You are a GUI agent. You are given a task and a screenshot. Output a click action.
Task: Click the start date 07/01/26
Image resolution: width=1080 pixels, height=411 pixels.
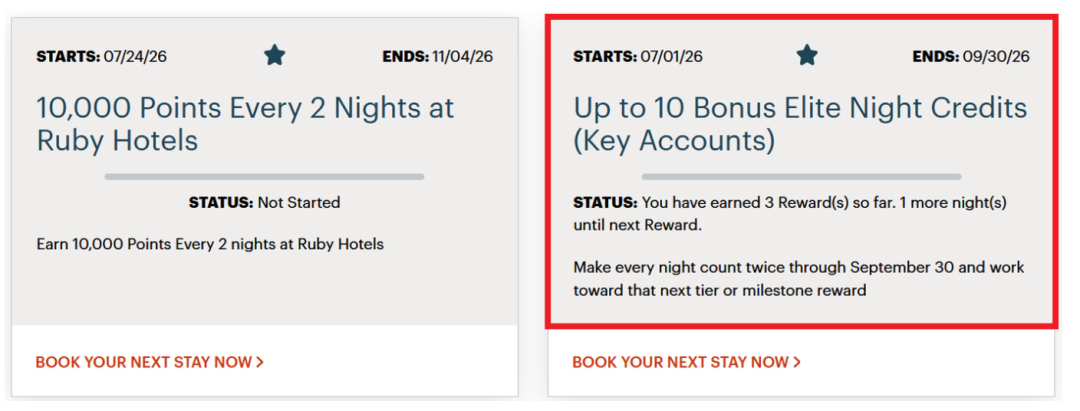[x=672, y=56]
